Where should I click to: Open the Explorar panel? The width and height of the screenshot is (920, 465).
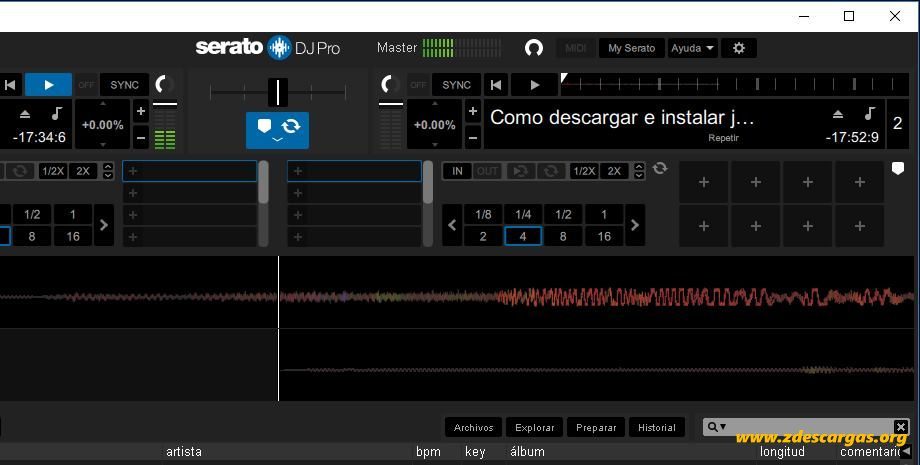(535, 427)
